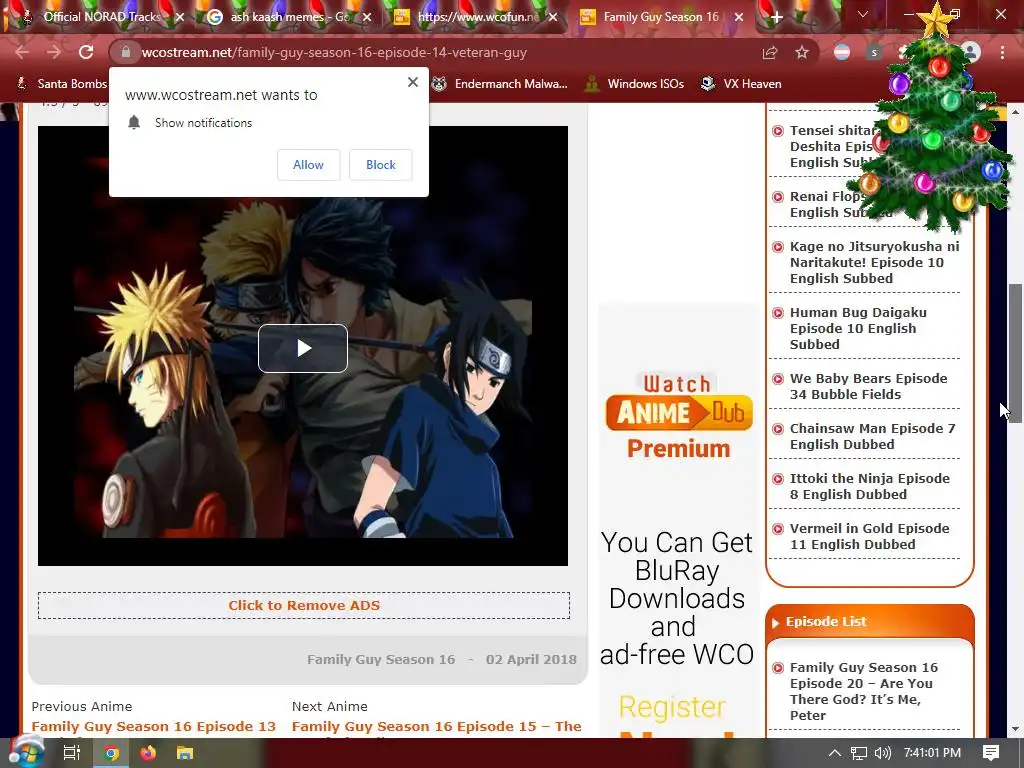Bookmark this page with star icon

pos(802,52)
